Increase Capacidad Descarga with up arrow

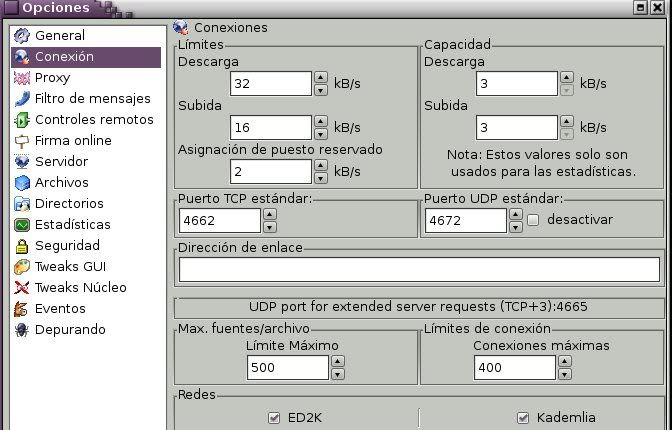click(x=567, y=77)
